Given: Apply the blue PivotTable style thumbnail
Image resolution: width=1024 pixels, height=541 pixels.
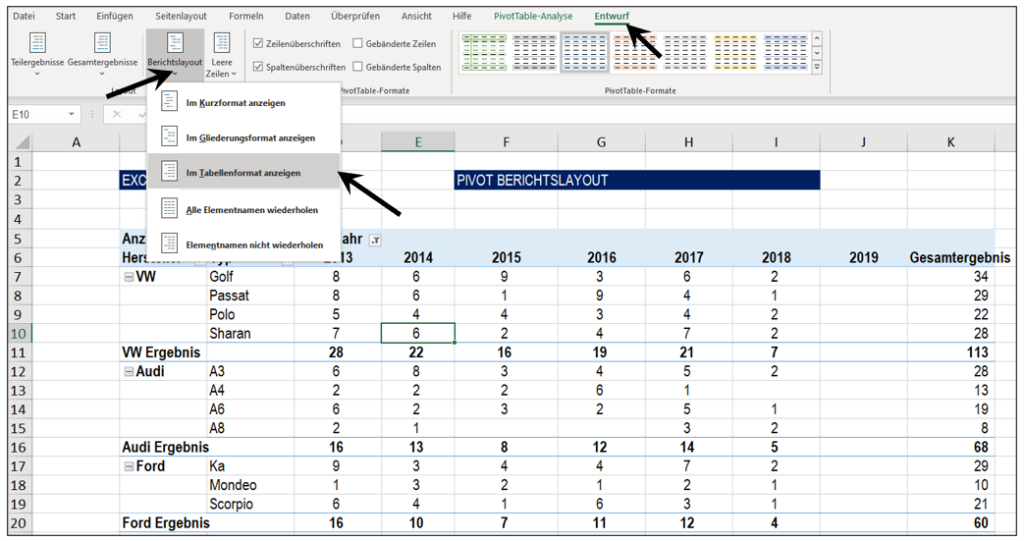Looking at the screenshot, I should point(786,52).
